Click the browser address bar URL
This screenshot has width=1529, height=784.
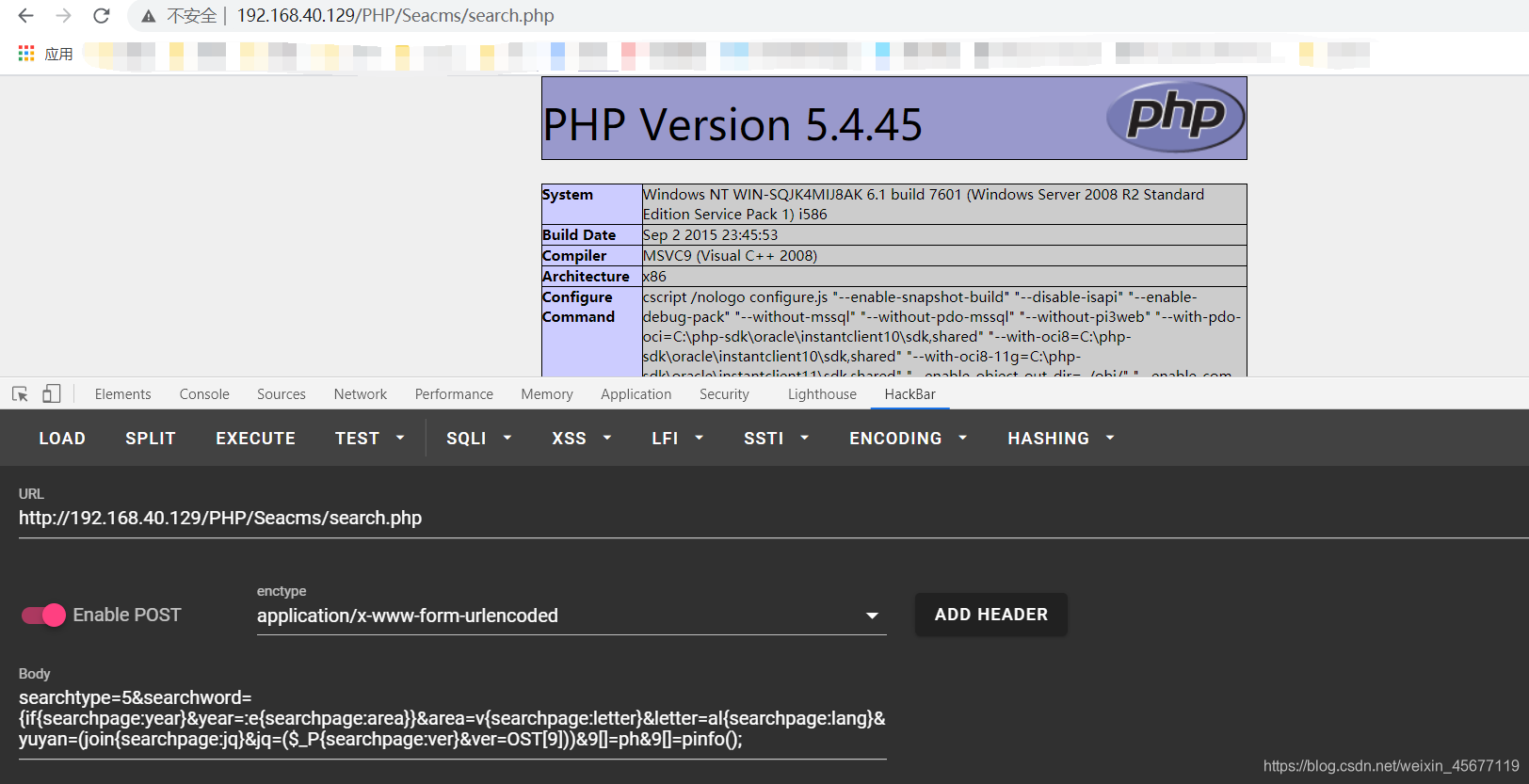click(x=395, y=16)
